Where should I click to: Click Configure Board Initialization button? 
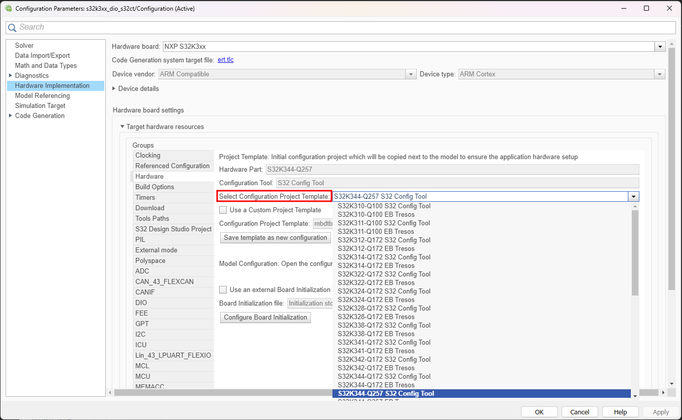click(x=265, y=317)
